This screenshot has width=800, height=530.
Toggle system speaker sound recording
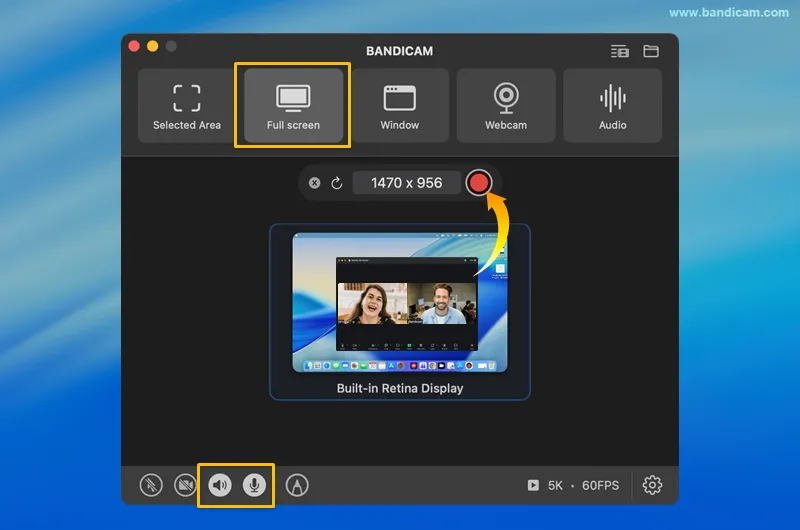click(220, 485)
